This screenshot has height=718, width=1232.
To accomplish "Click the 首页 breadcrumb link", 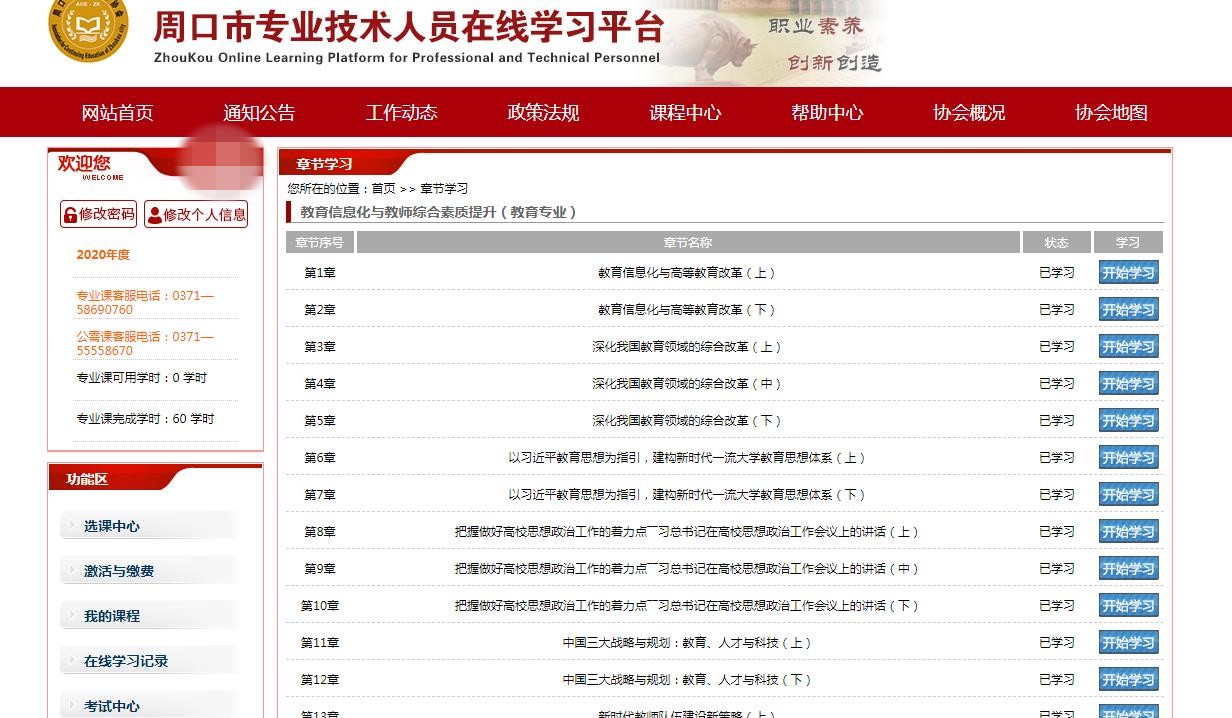I will (383, 189).
